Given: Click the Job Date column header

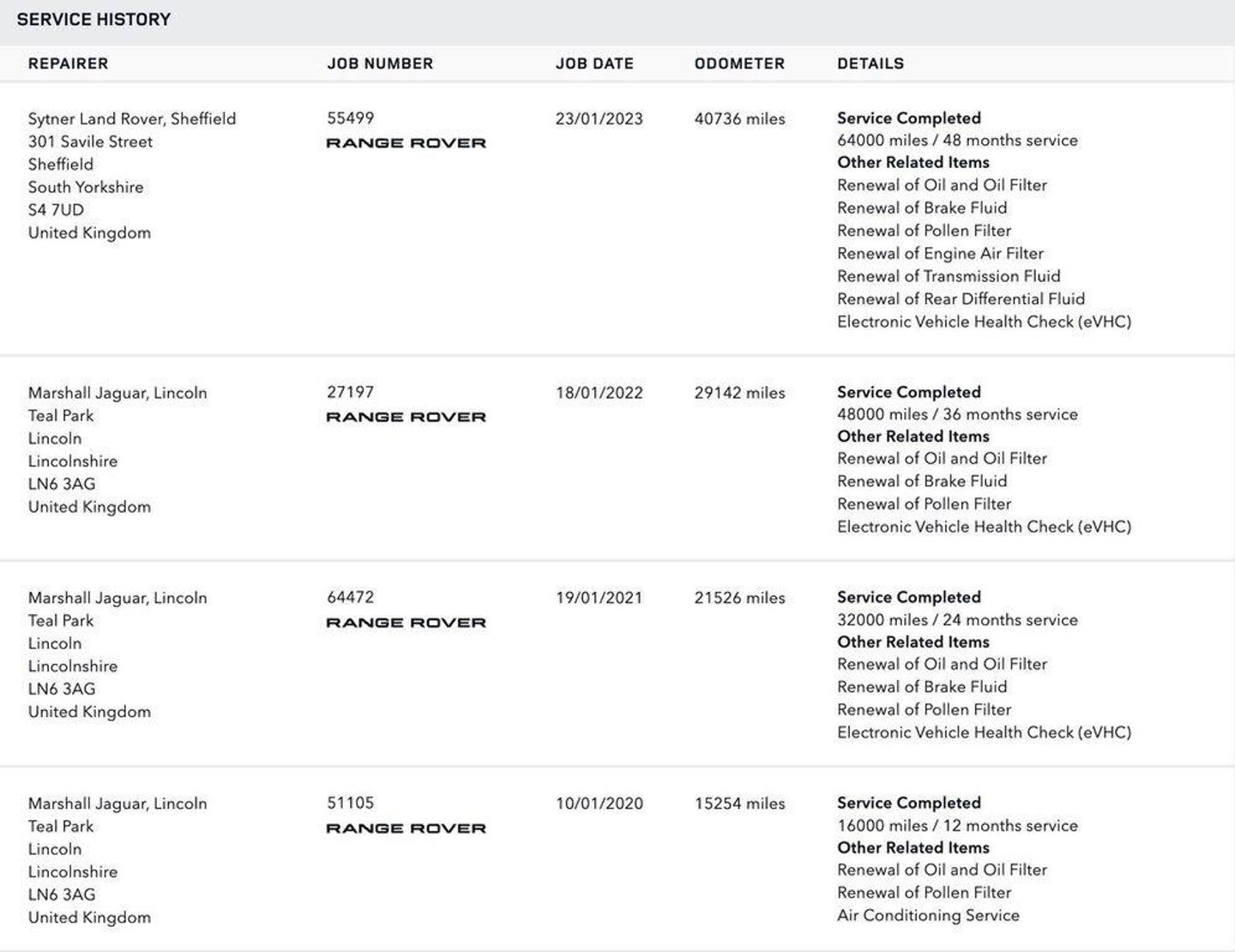Looking at the screenshot, I should click(594, 63).
